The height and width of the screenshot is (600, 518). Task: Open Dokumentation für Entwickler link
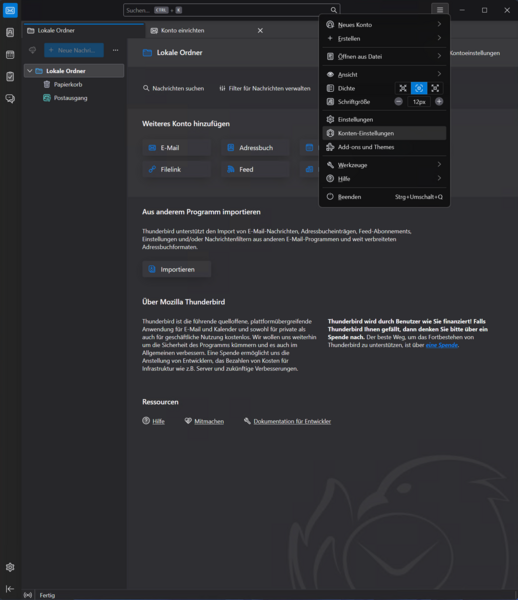pyautogui.click(x=287, y=421)
